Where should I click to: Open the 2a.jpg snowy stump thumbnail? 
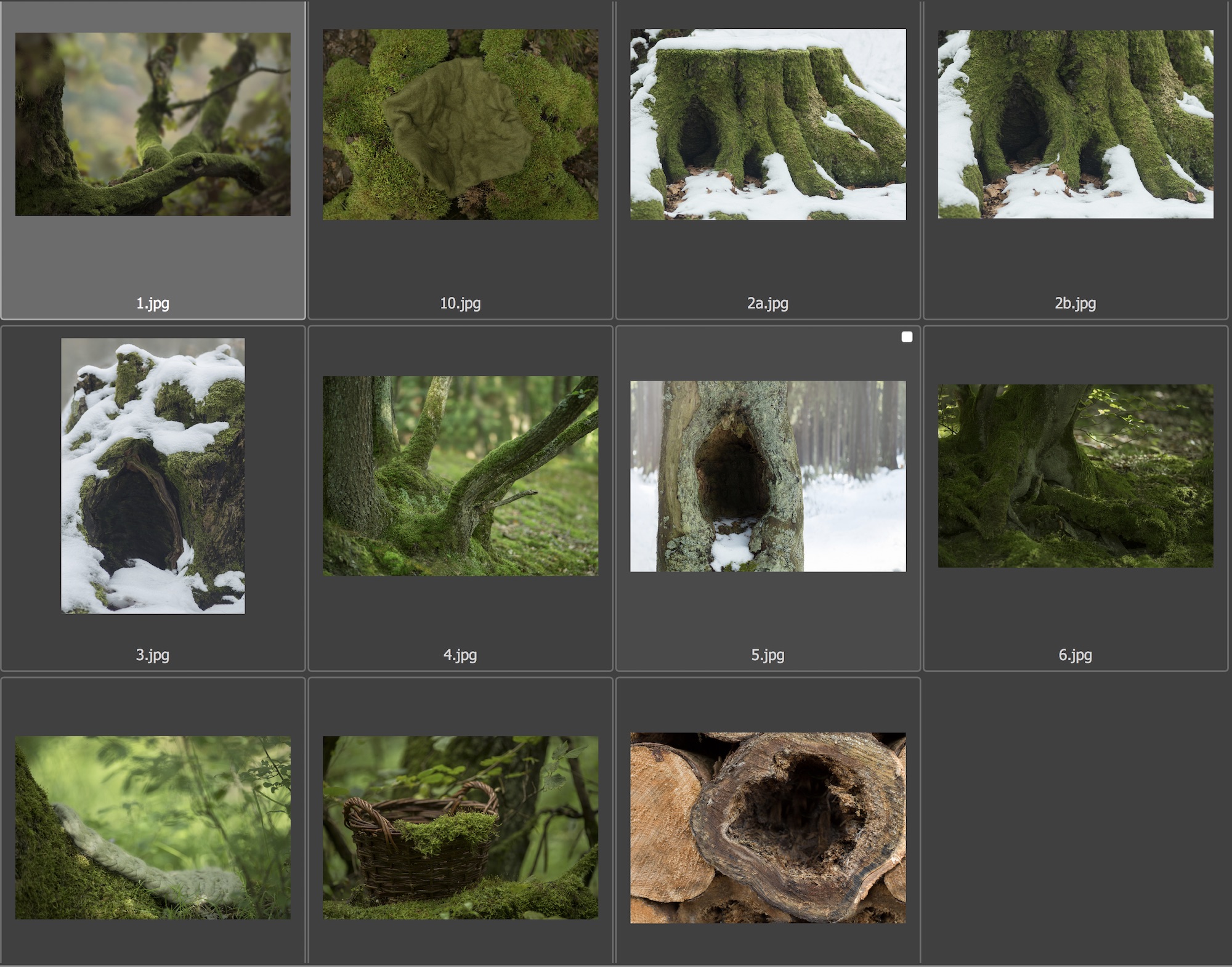point(768,124)
